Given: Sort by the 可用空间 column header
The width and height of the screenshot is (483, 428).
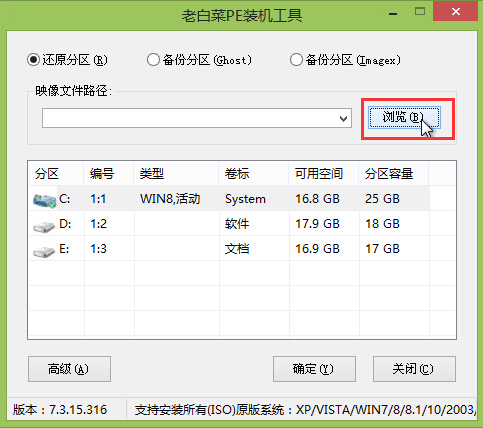Looking at the screenshot, I should click(x=324, y=174).
